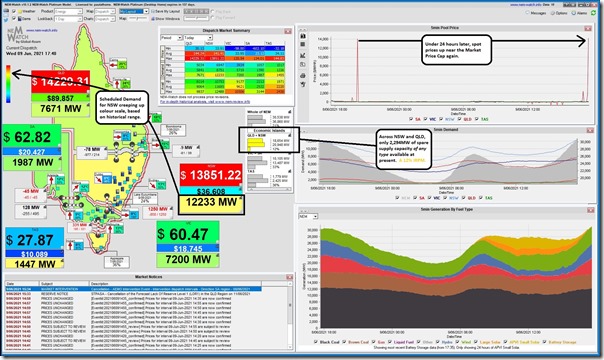Click Save My Layout button
This screenshot has width=604, height=360.
pos(166,12)
